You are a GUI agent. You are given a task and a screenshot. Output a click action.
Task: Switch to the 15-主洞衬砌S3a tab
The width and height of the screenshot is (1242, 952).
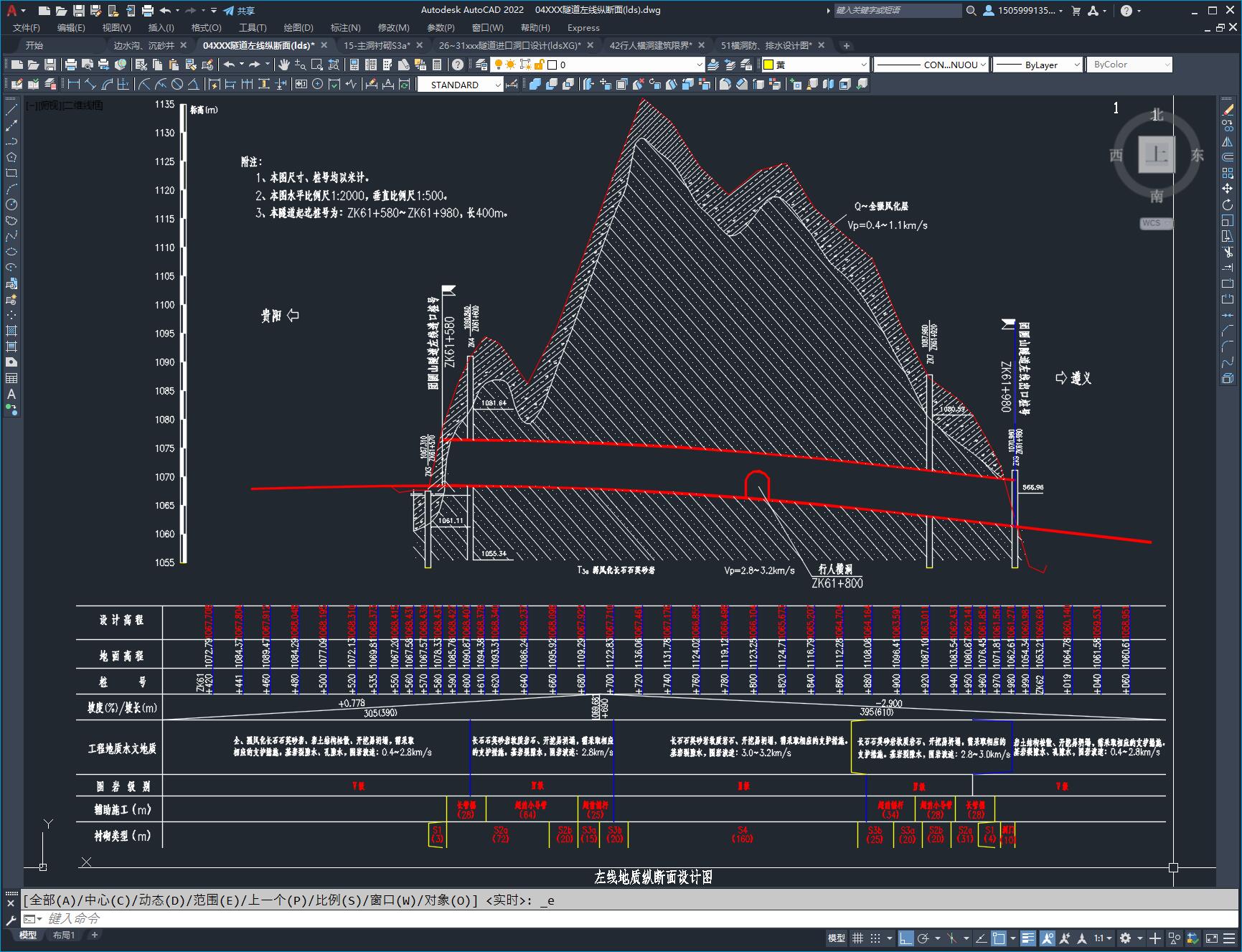[377, 45]
